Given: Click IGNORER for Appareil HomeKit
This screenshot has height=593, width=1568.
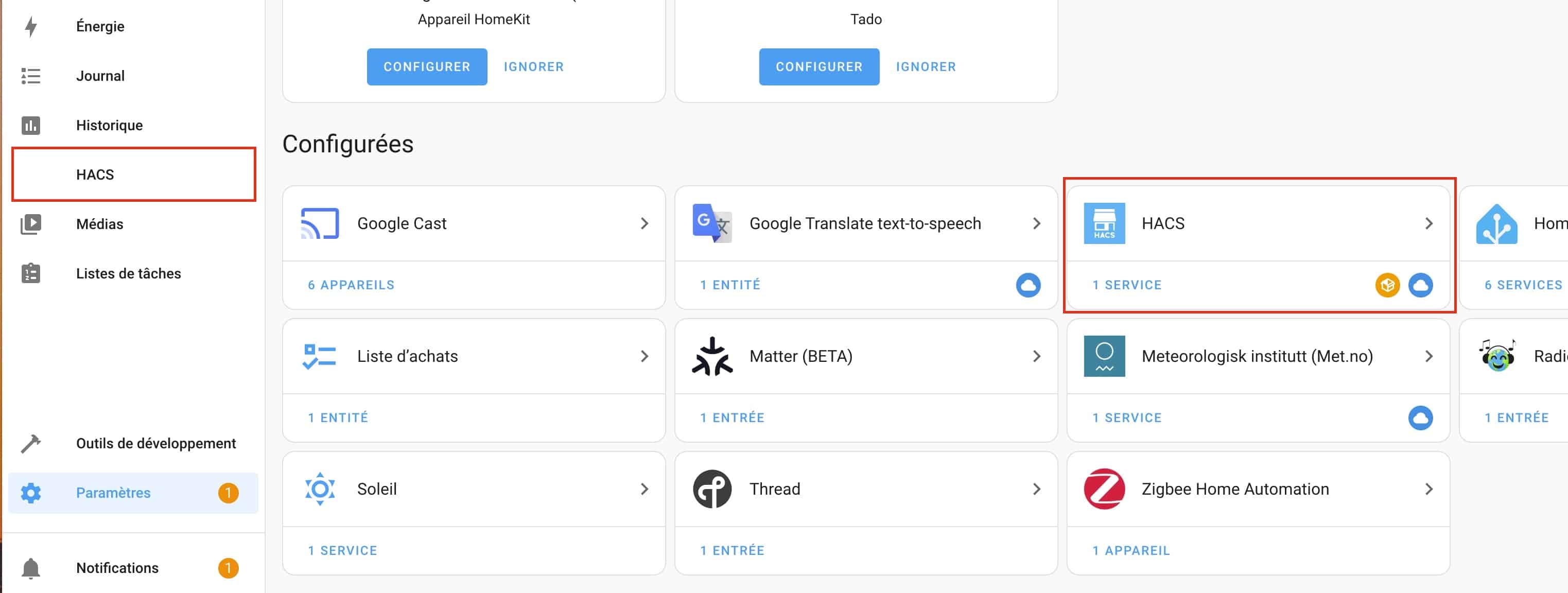Looking at the screenshot, I should (534, 67).
